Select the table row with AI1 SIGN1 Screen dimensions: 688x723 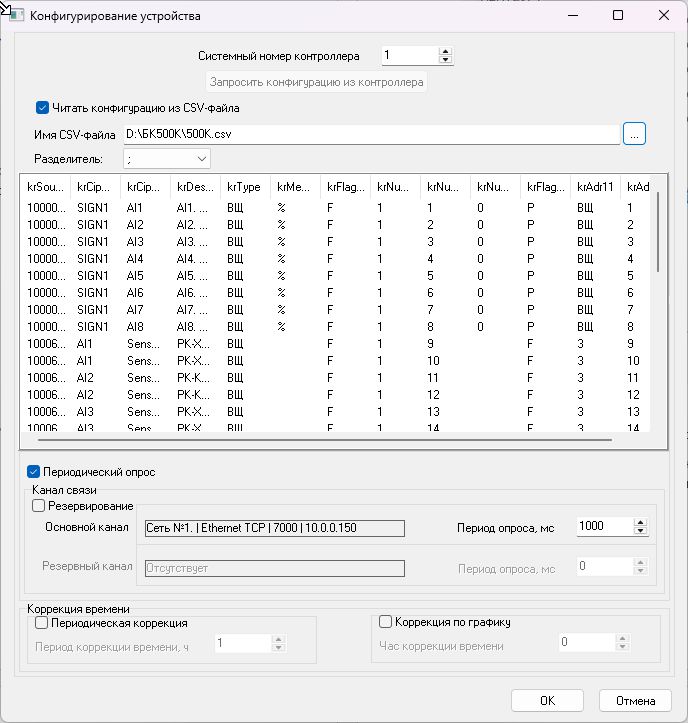pyautogui.click(x=335, y=207)
